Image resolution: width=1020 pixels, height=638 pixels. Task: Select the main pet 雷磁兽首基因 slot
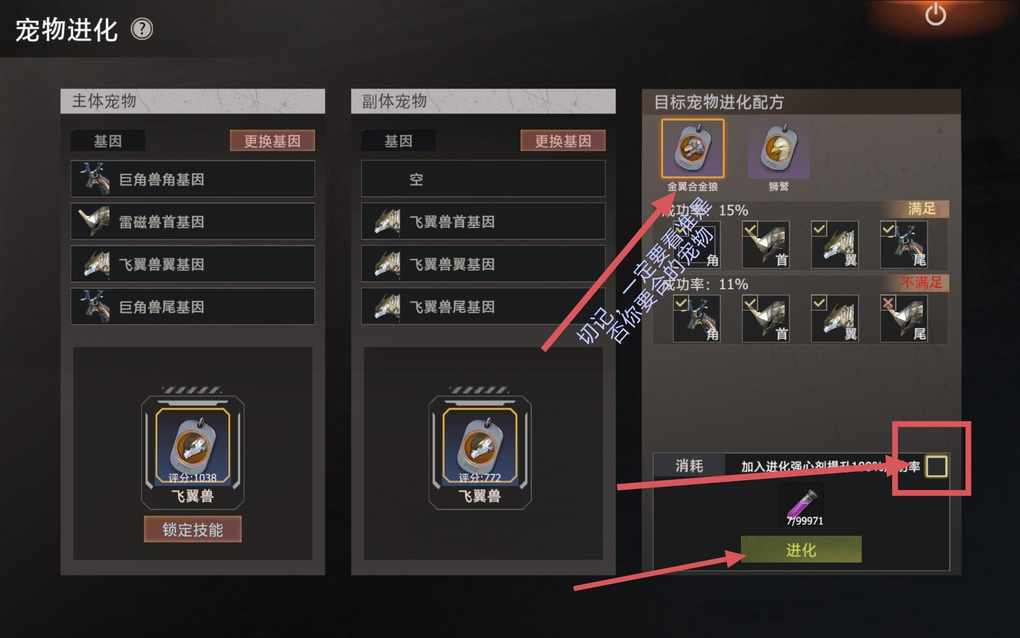(x=193, y=221)
